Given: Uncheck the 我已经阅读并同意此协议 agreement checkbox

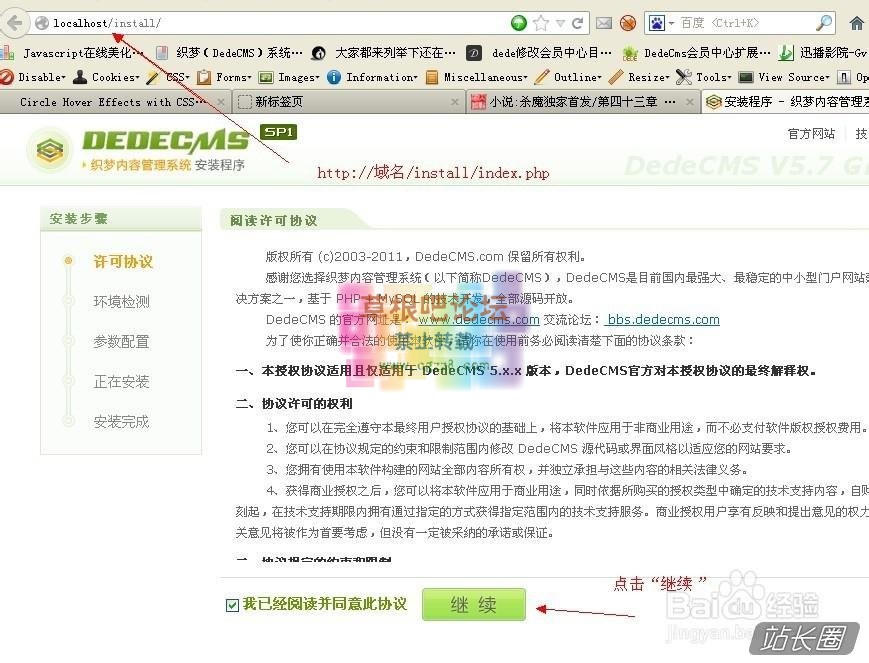Looking at the screenshot, I should 232,603.
